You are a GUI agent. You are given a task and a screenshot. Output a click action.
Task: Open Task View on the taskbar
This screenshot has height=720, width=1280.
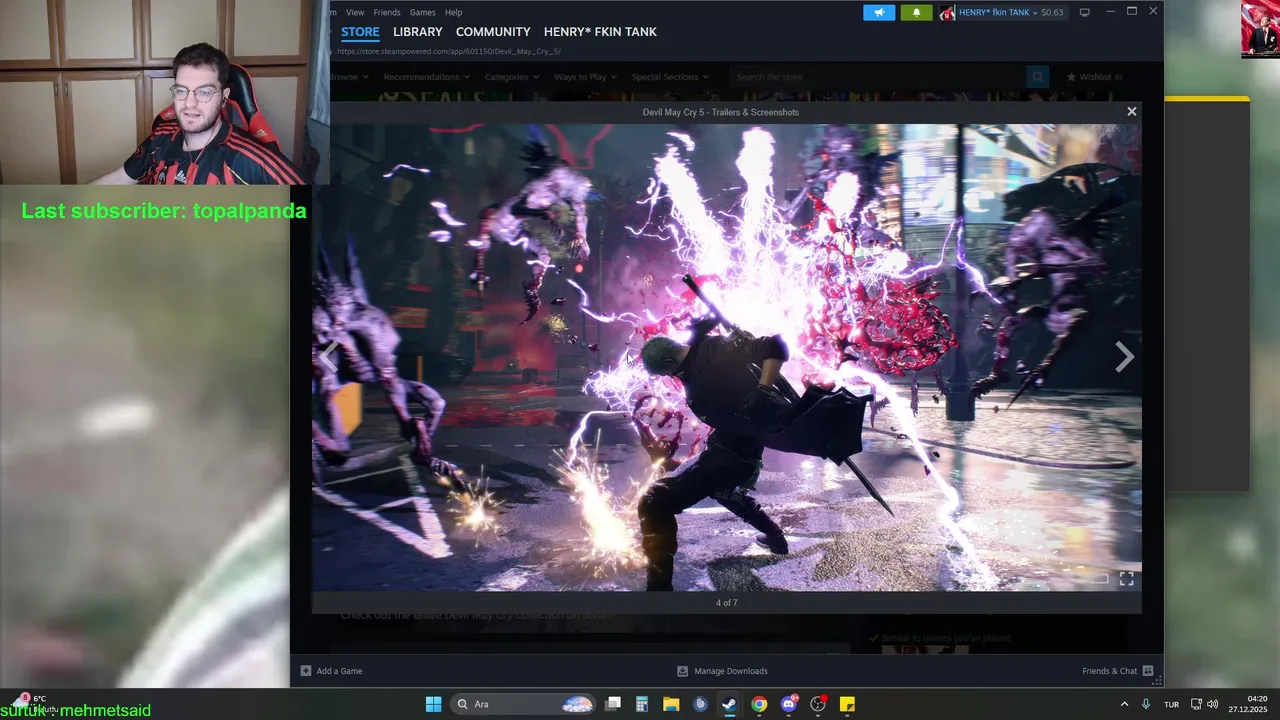click(613, 704)
